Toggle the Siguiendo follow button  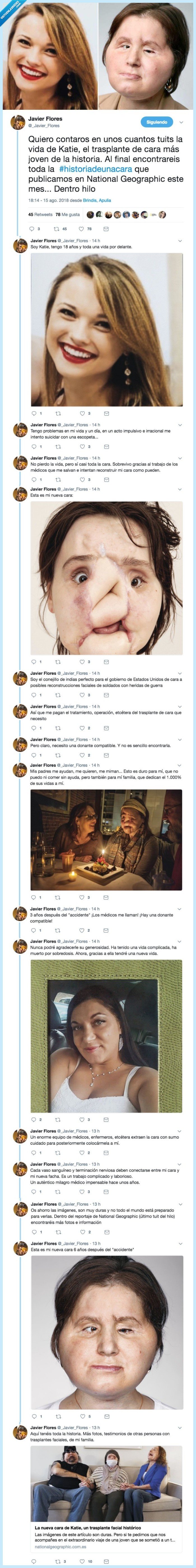click(157, 122)
